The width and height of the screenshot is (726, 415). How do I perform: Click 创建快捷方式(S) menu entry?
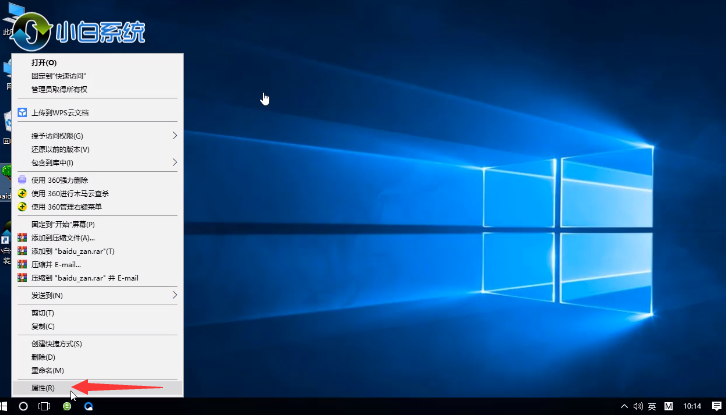[x=56, y=343]
